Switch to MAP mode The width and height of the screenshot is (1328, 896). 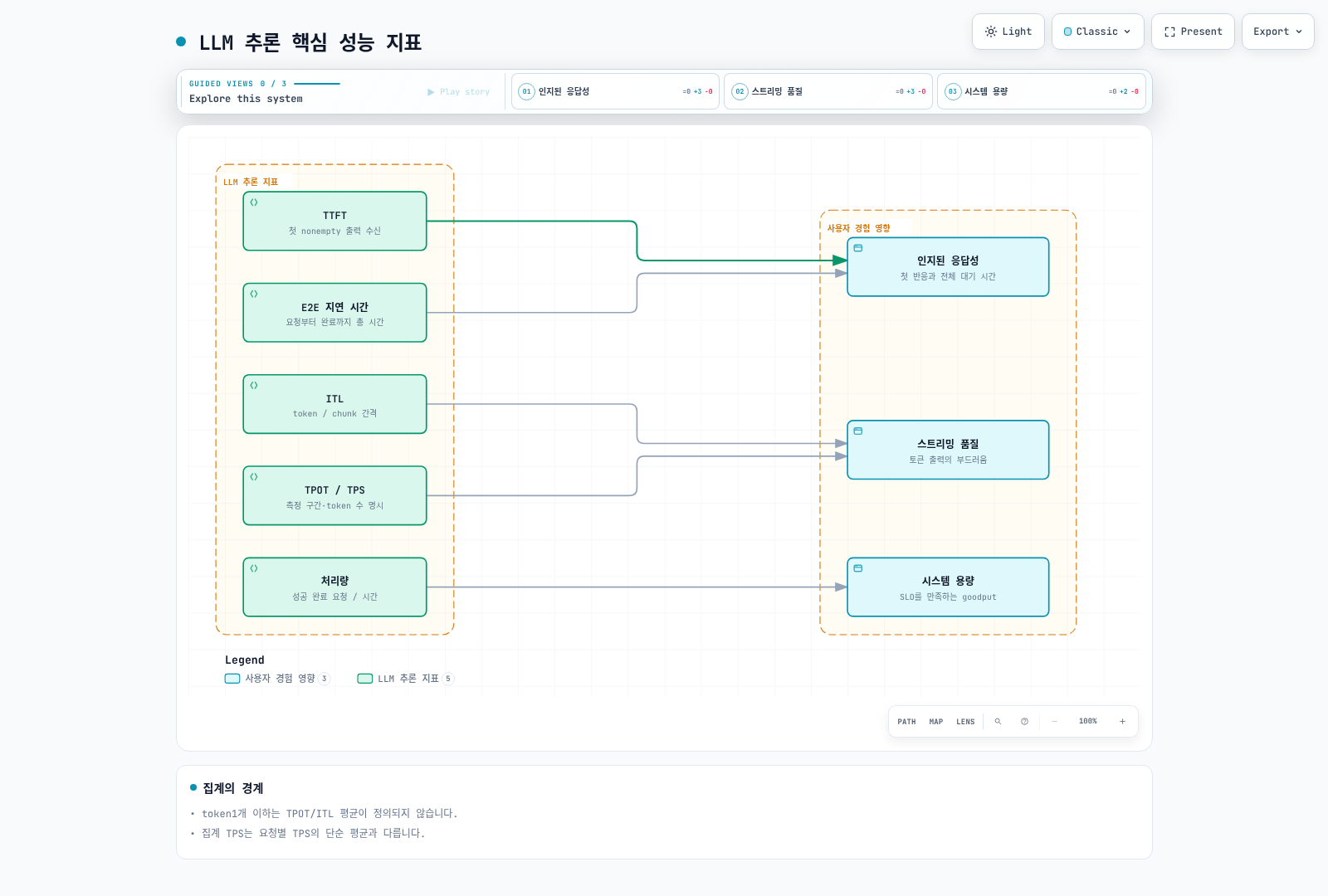pyautogui.click(x=936, y=722)
